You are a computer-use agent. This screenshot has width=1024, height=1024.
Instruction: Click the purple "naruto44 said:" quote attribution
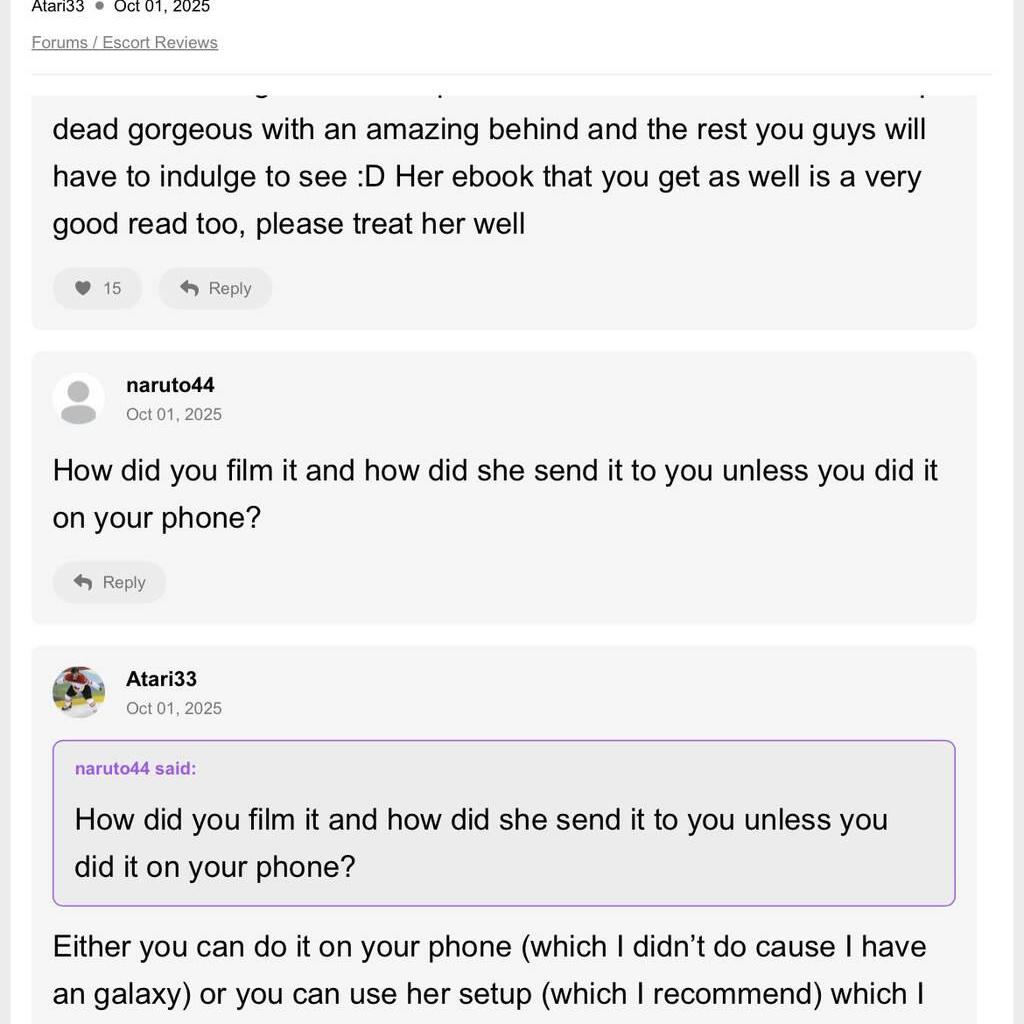click(136, 768)
